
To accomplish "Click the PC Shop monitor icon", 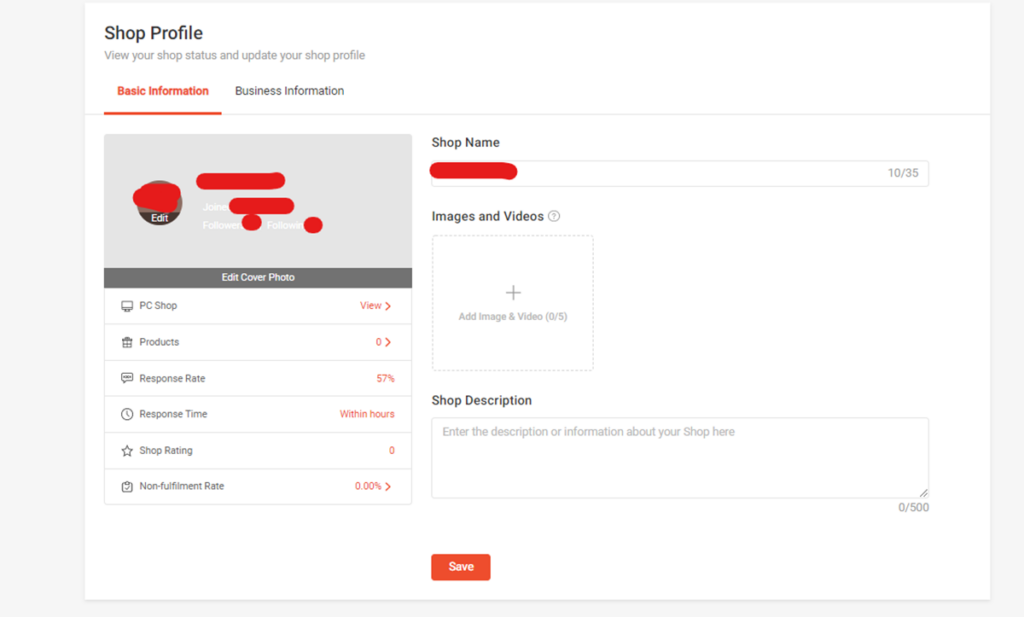I will 128,305.
